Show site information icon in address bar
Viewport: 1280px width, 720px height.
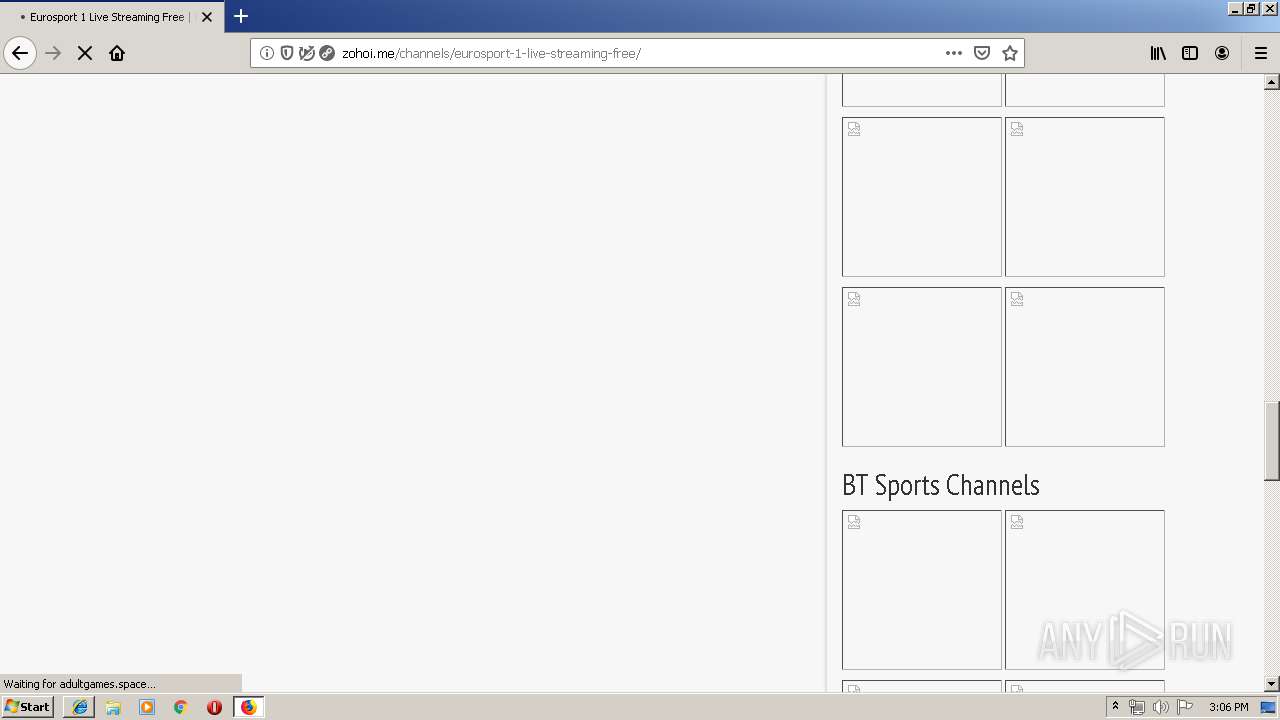[267, 53]
